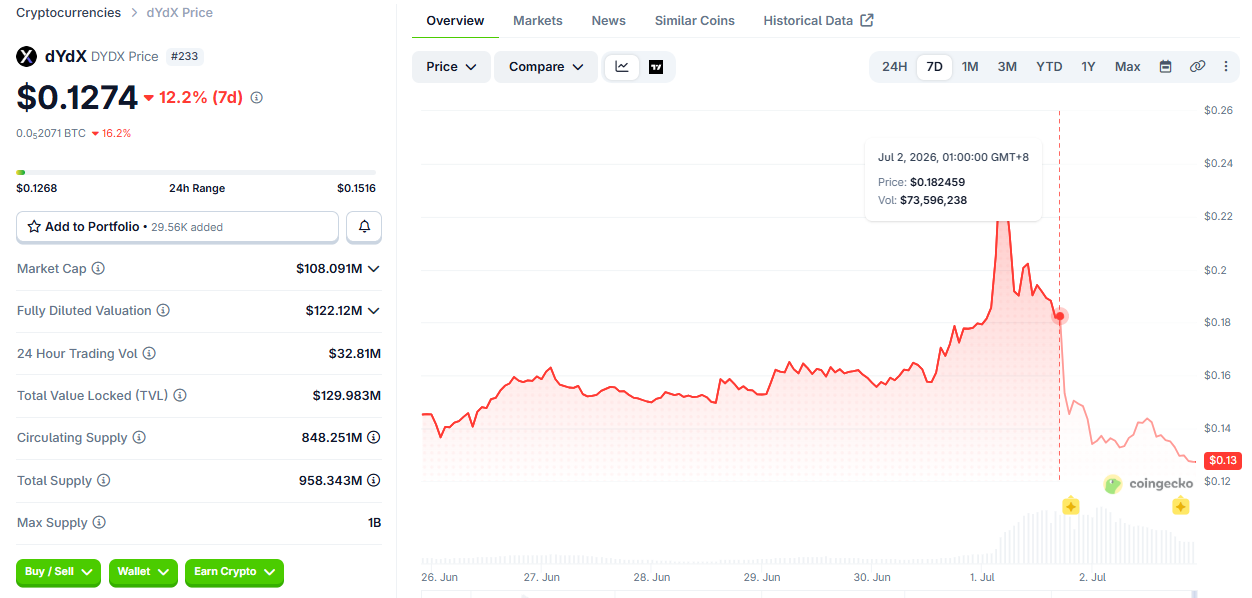Expand Fully Diluted Valuation $122.12M details

374,311
